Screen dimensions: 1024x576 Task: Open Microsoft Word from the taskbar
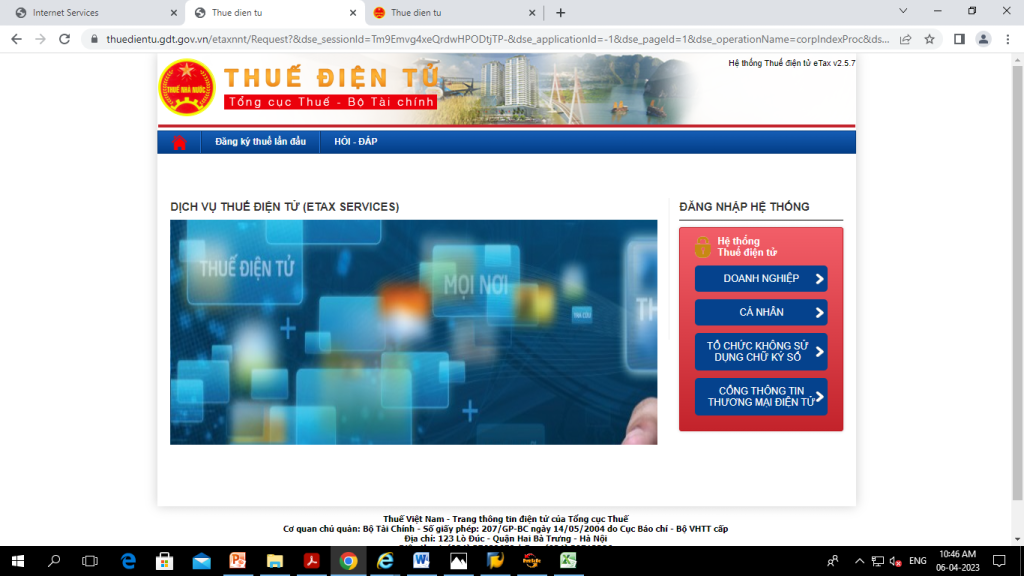tap(421, 561)
